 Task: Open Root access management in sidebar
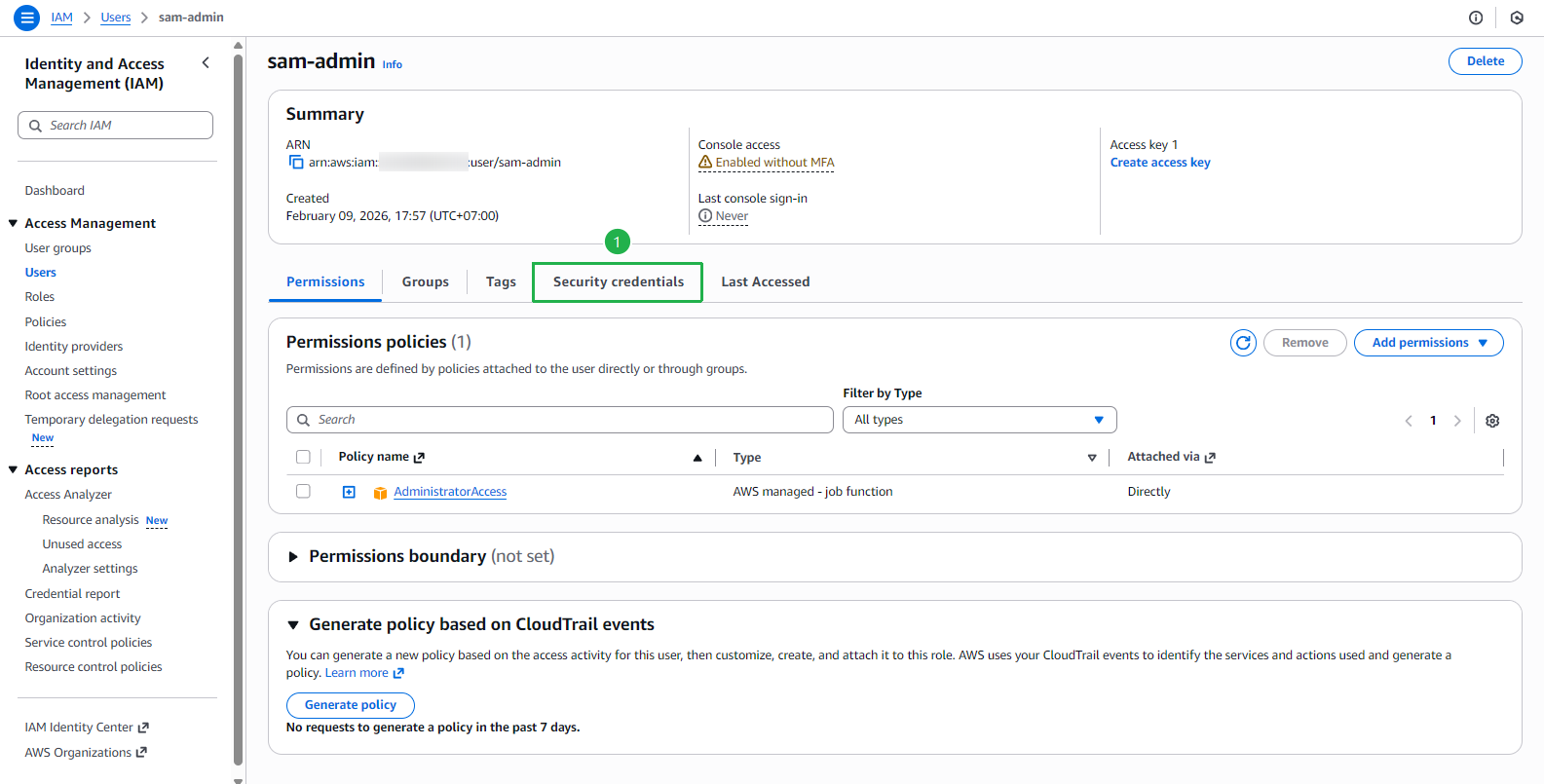pos(95,395)
